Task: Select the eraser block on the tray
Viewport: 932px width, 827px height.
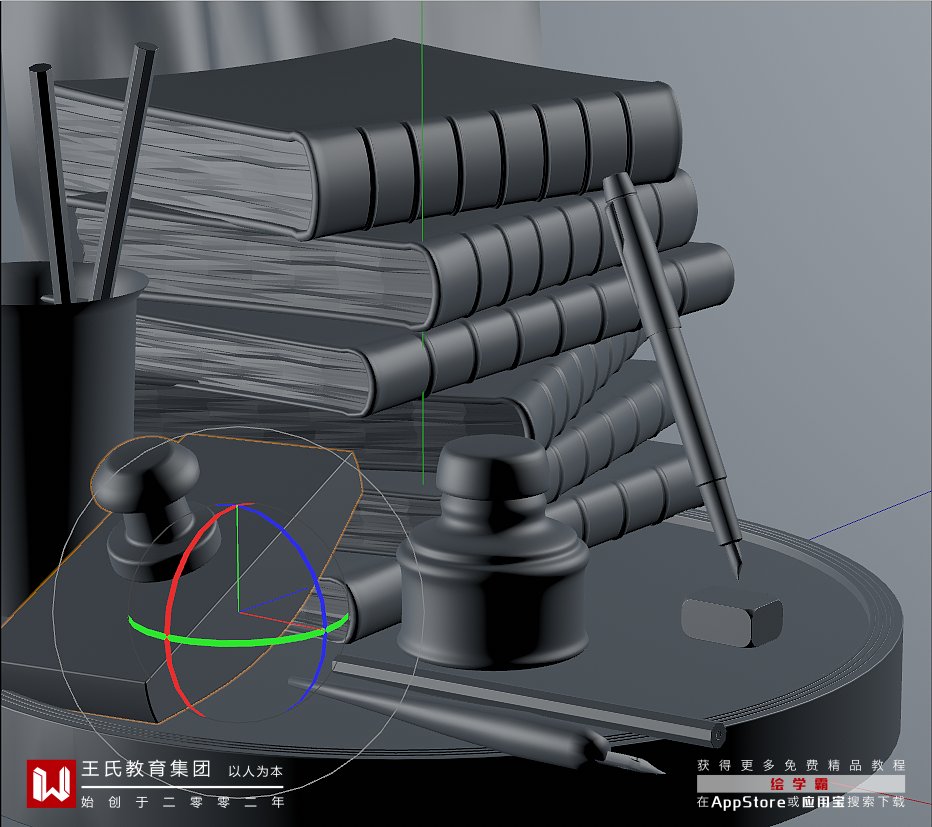Action: [x=732, y=618]
